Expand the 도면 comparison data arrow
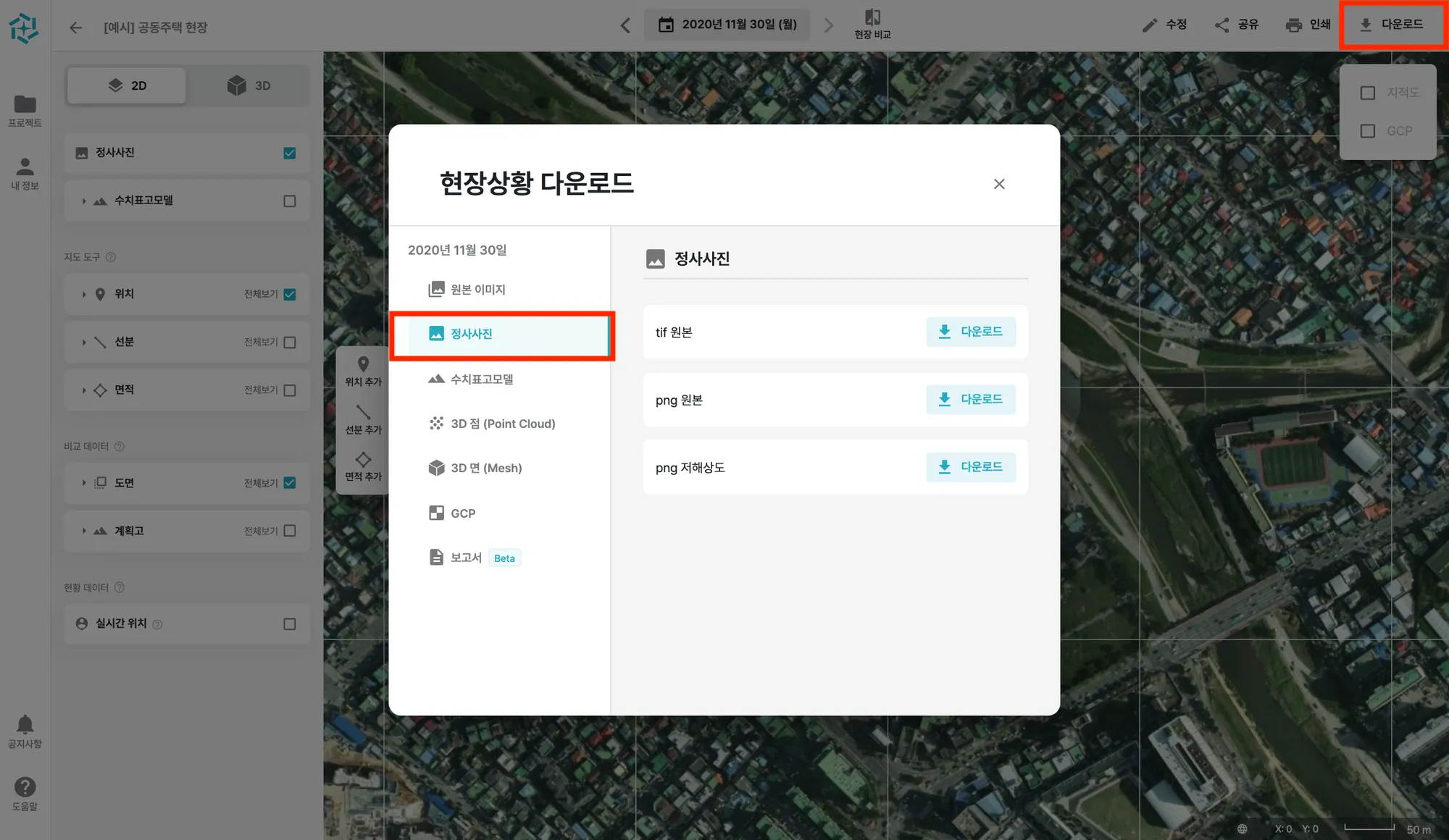 pyautogui.click(x=84, y=483)
